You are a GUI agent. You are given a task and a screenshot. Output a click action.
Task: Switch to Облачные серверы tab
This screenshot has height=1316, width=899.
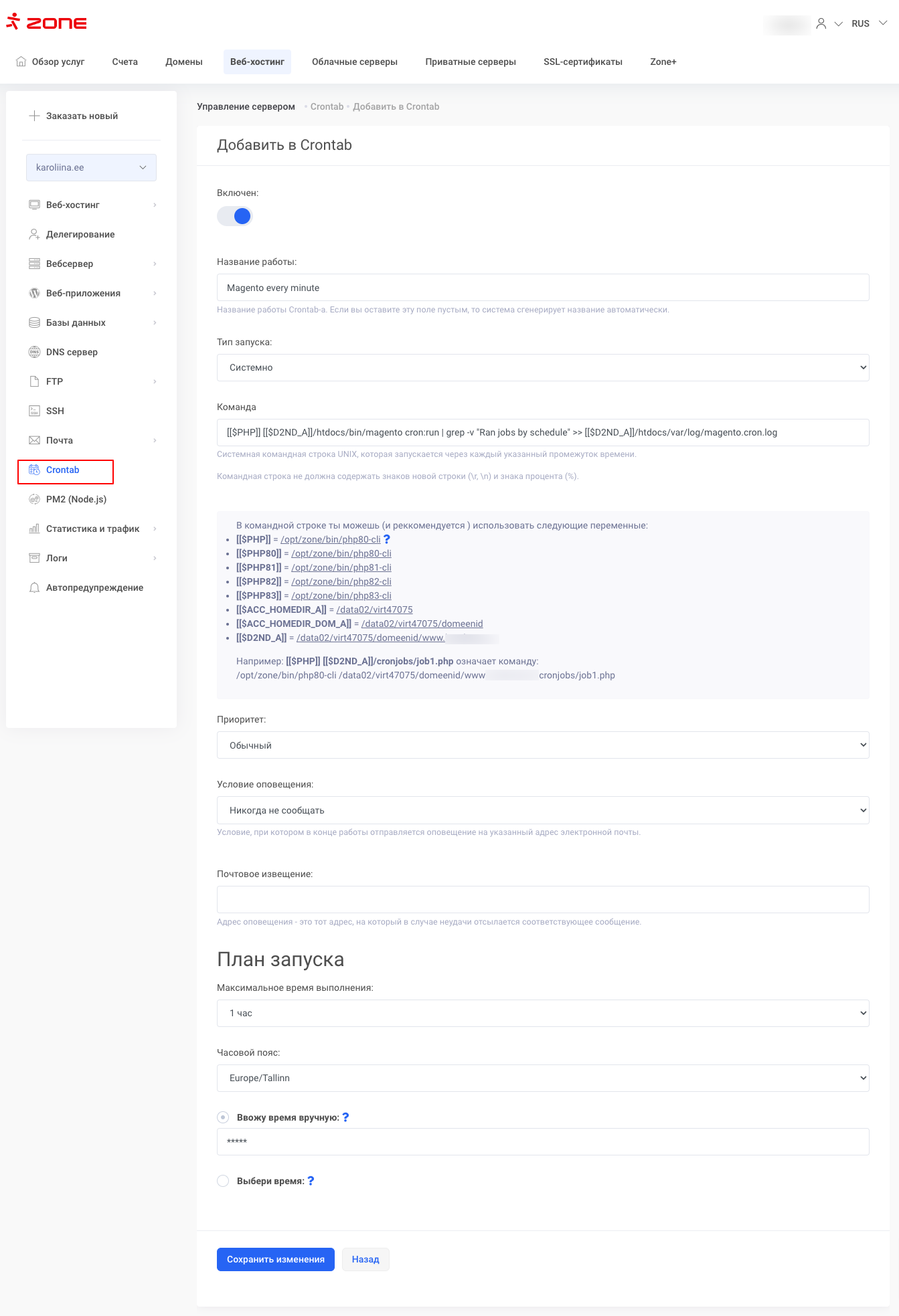(354, 62)
